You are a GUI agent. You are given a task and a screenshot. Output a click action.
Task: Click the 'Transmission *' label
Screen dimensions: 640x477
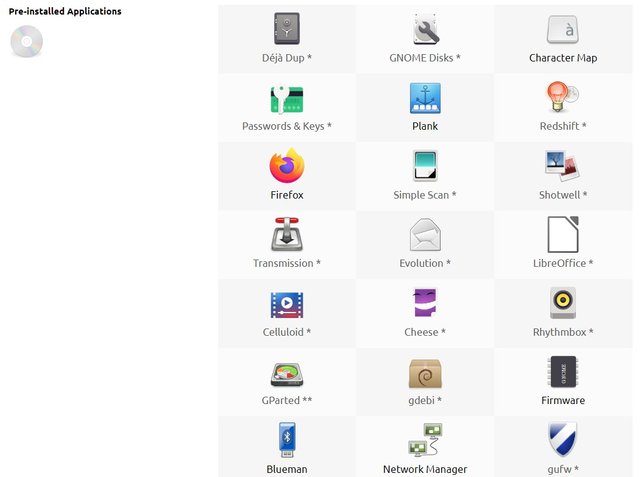point(287,263)
